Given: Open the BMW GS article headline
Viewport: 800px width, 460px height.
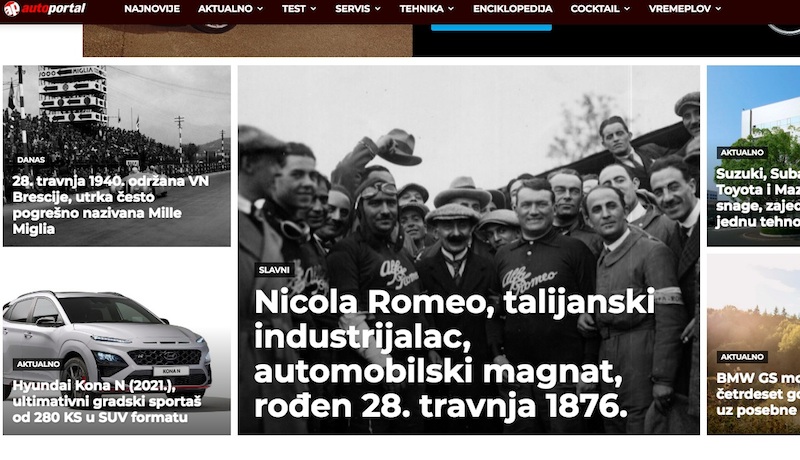Looking at the screenshot, I should tap(758, 394).
